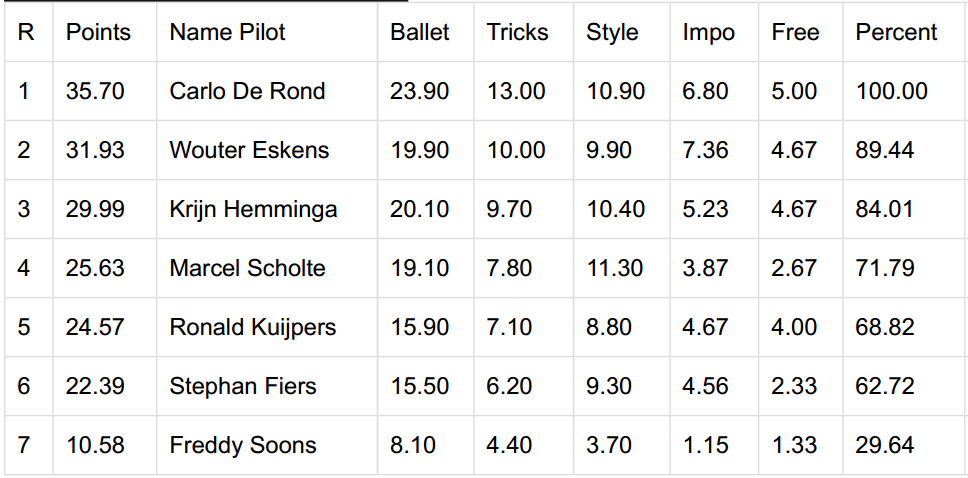968x478 pixels.
Task: Click the Name Pilot column header
Action: coord(267,32)
